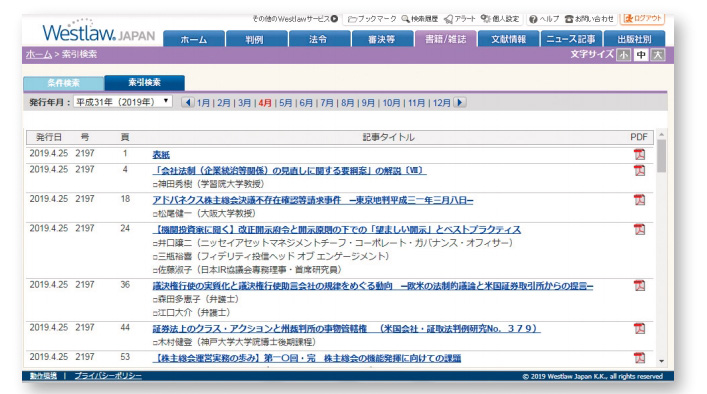Viewport: 707px width, 394px height.
Task: Open PDF for the 議決権行使 article row
Action: pos(639,285)
